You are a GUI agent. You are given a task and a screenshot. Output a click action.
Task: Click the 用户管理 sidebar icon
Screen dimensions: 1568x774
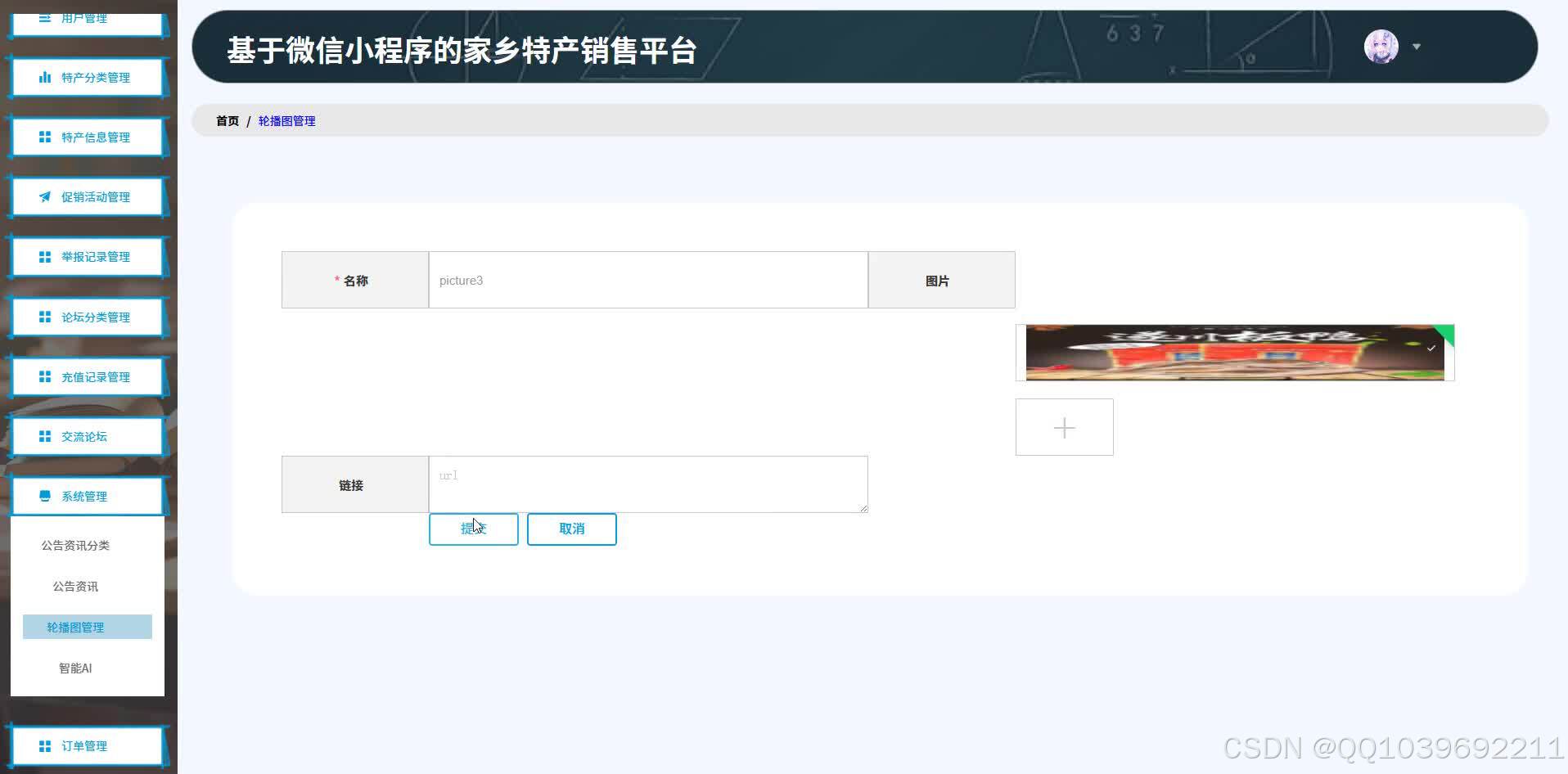pos(45,17)
